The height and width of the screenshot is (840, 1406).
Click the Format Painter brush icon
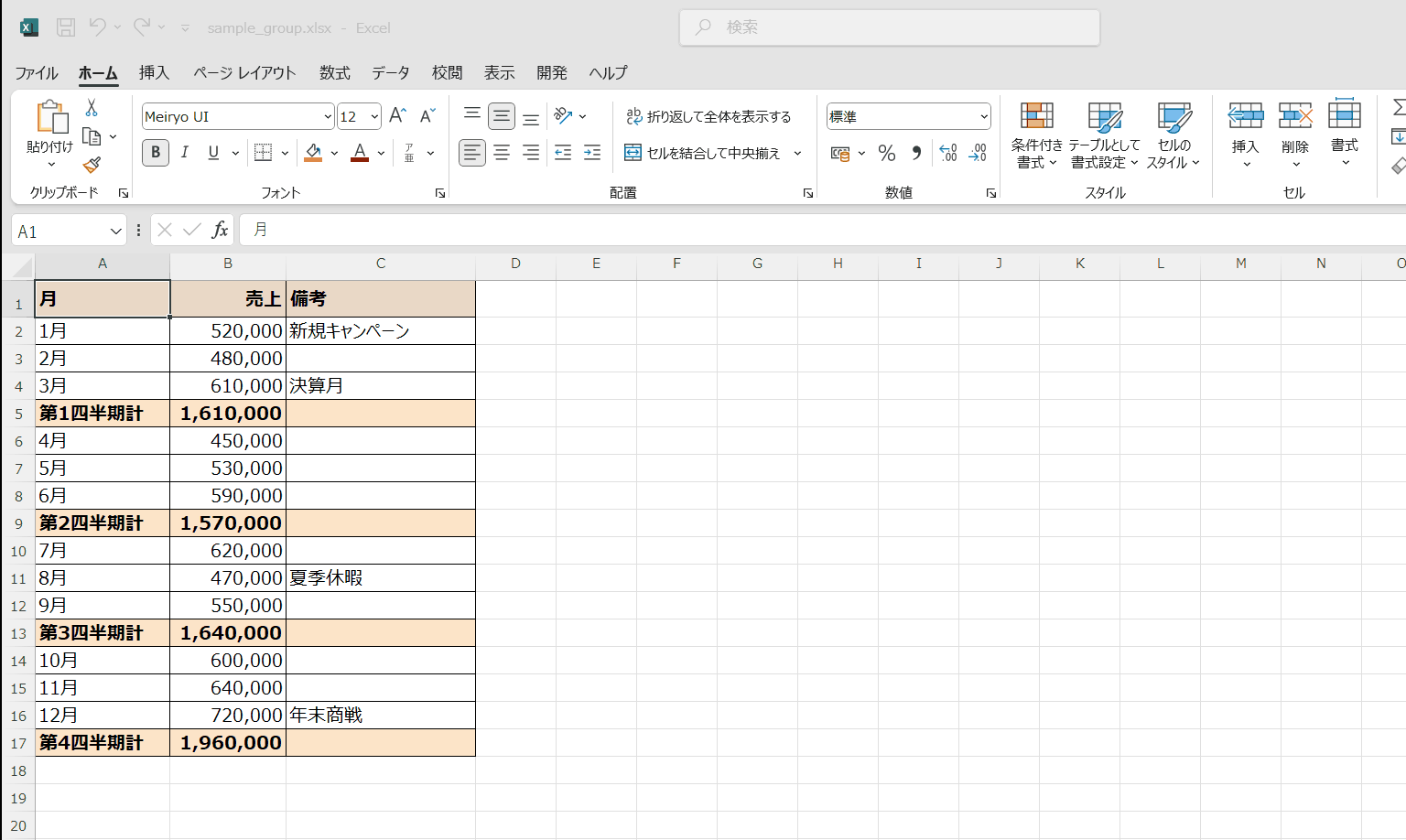point(92,165)
